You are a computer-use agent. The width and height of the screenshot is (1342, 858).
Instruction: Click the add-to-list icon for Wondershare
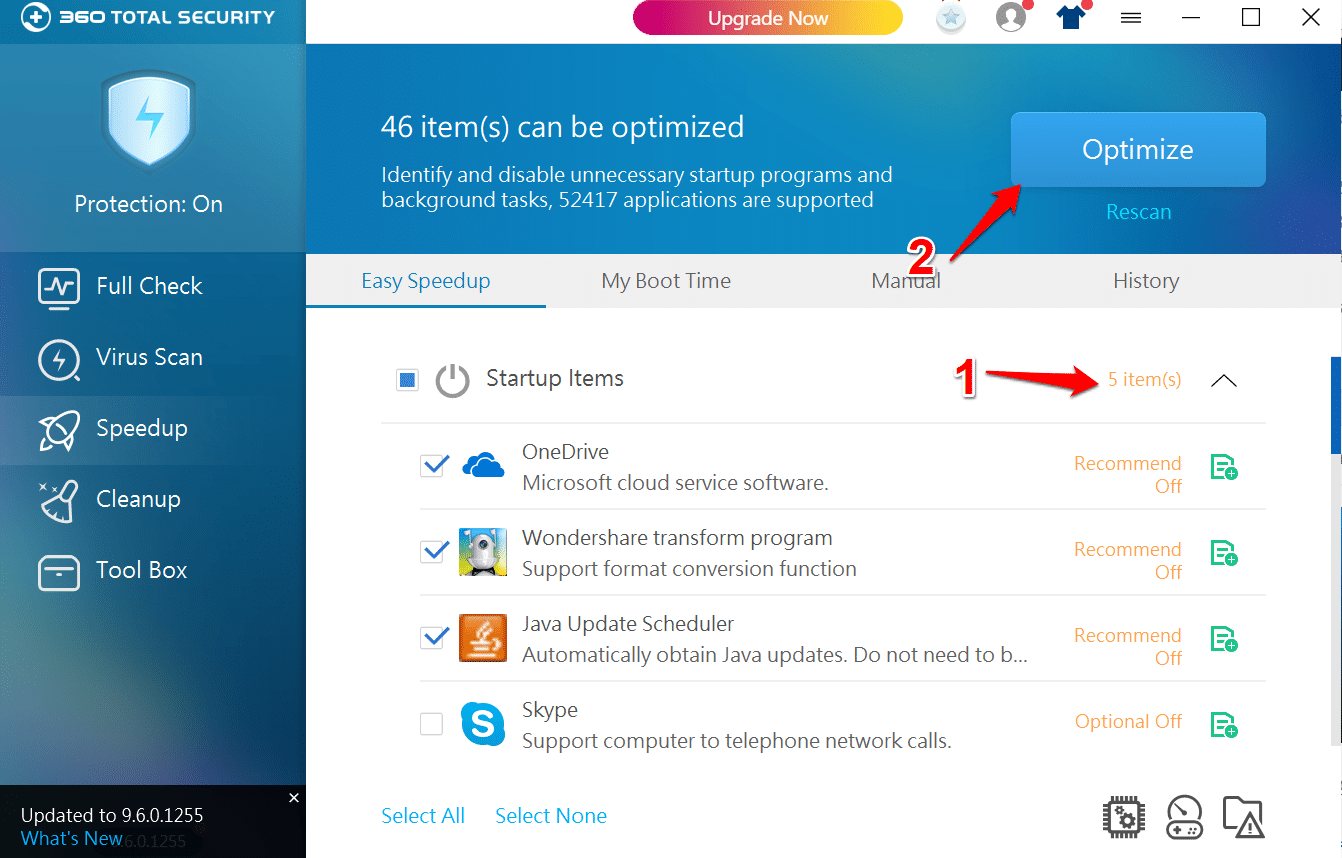point(1224,553)
